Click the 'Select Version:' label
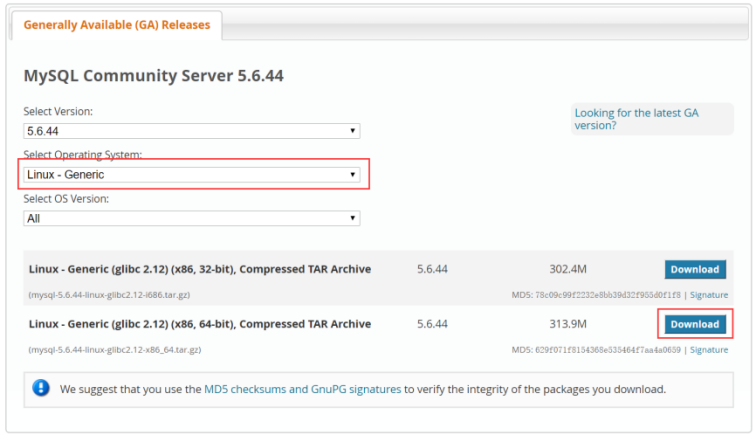This screenshot has width=756, height=435. click(x=58, y=111)
